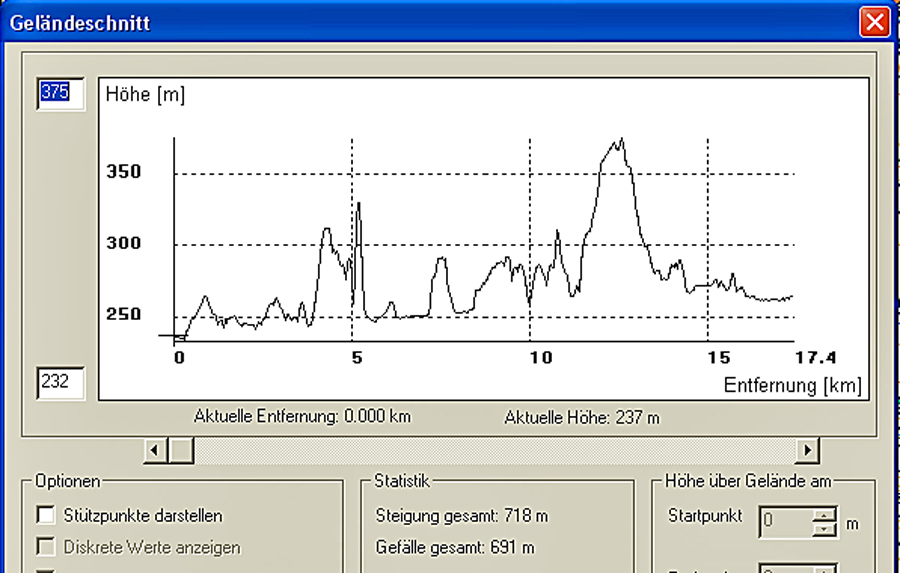
Task: Click the scrollbar right arrow button
Action: point(808,451)
